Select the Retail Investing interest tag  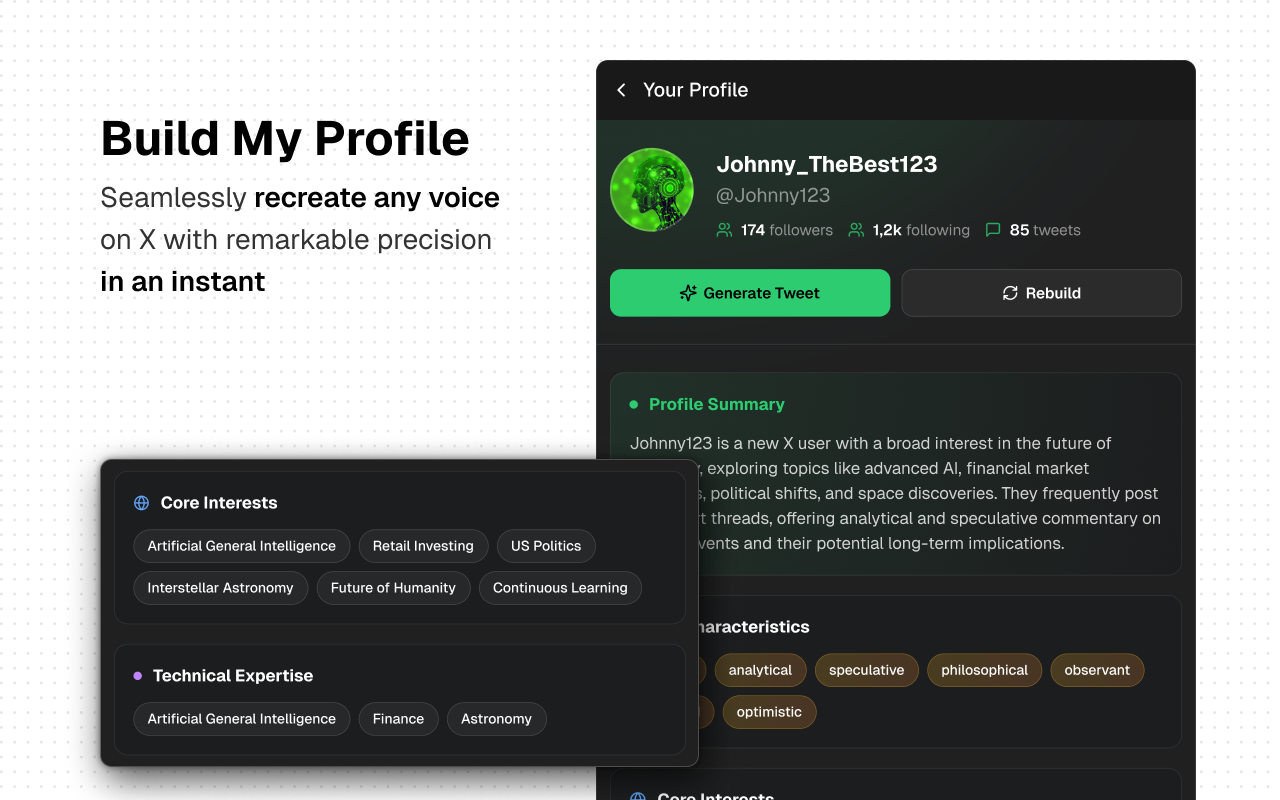tap(423, 546)
